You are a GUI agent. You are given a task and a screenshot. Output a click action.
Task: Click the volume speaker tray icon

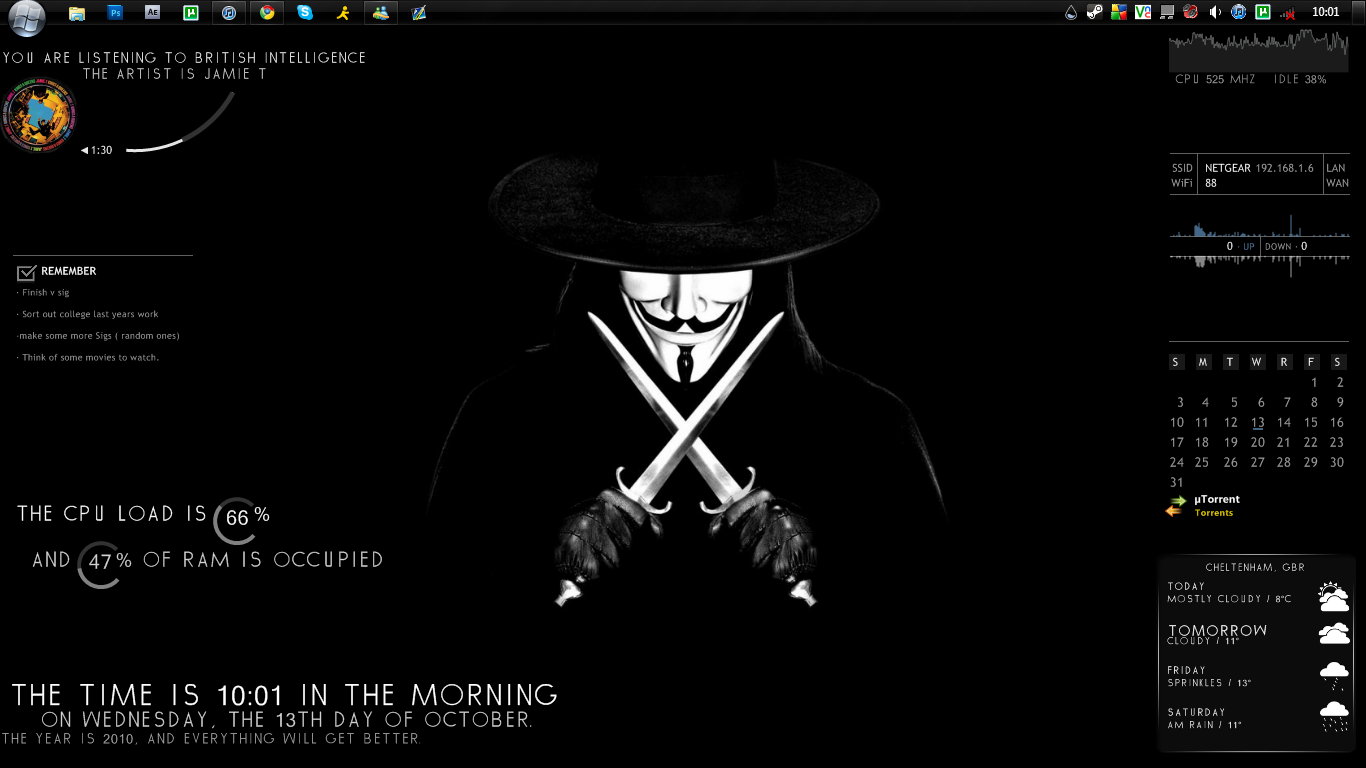[1215, 13]
